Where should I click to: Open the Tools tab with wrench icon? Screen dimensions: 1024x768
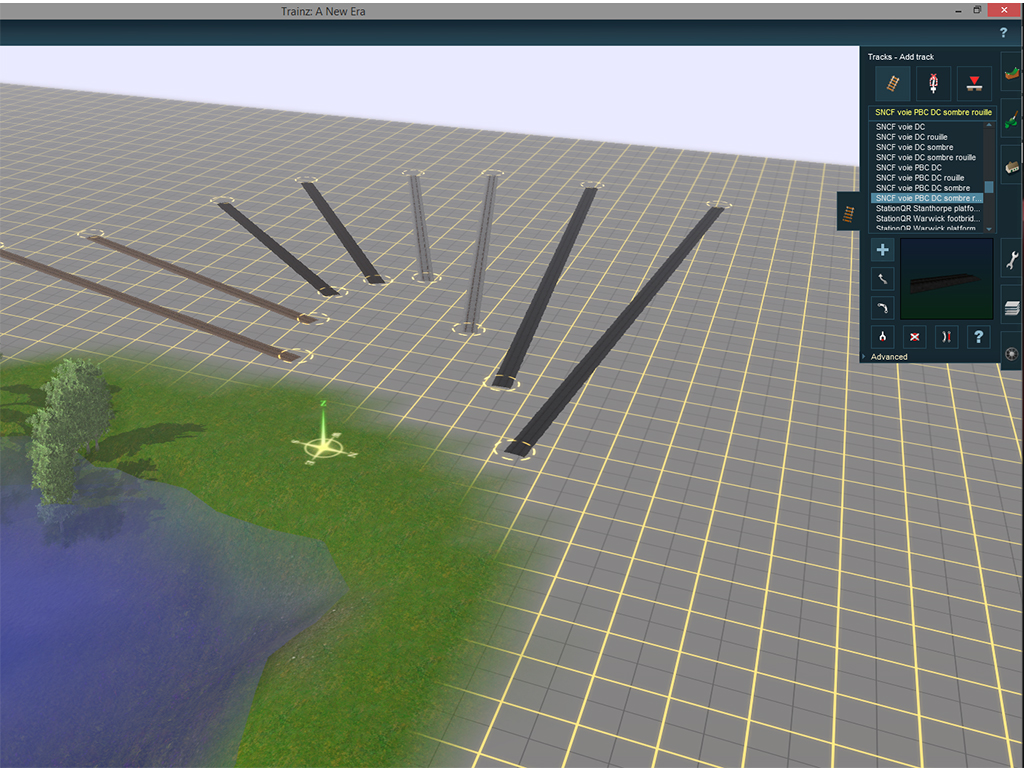[1012, 260]
